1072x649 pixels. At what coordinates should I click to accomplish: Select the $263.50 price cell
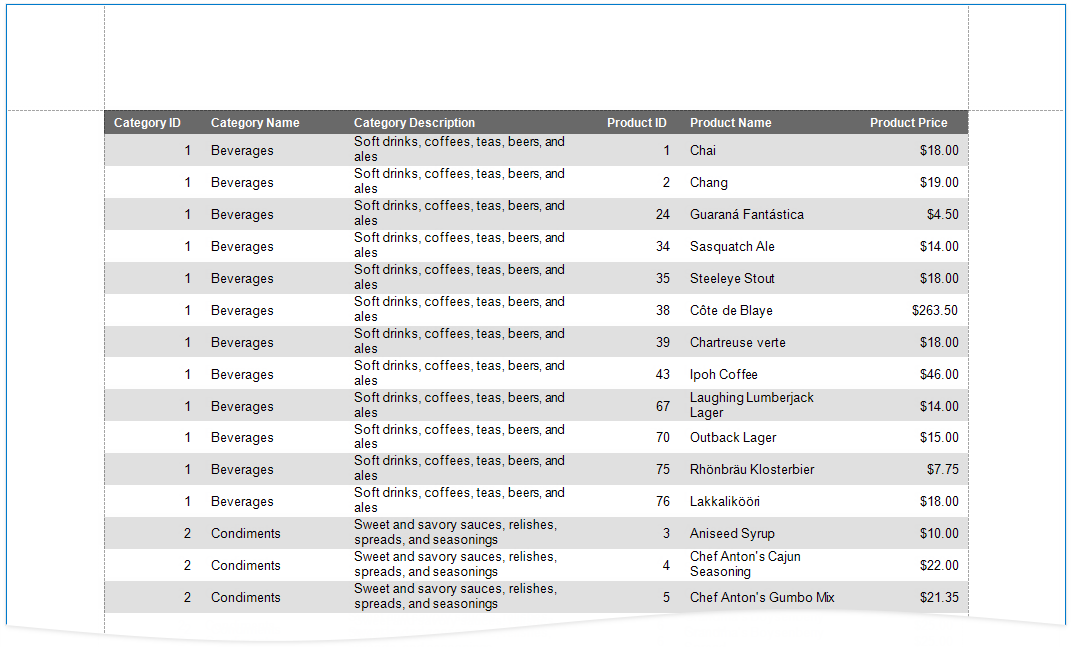point(934,311)
